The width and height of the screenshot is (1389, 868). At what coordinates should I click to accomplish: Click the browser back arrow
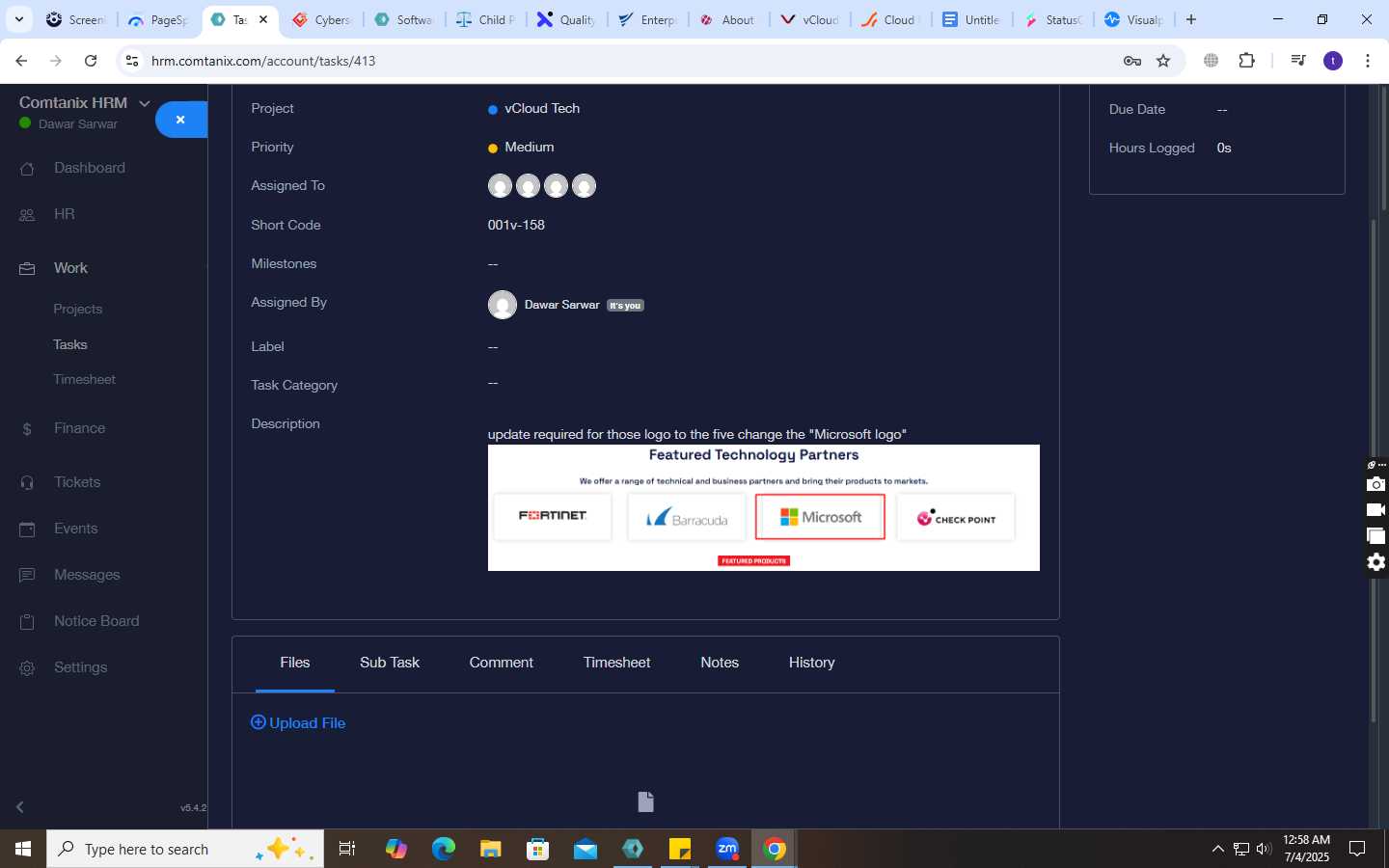(x=21, y=61)
